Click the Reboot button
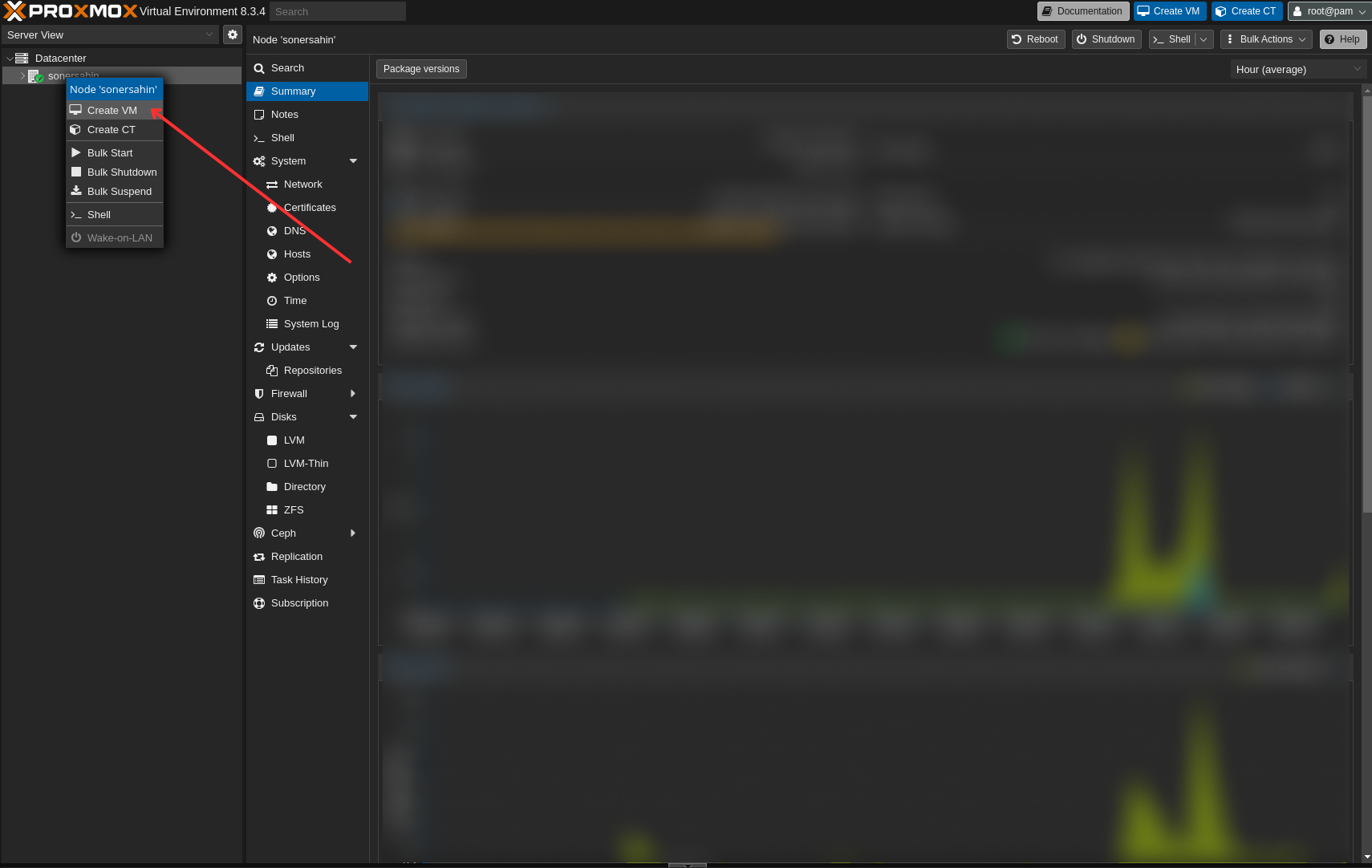The height and width of the screenshot is (868, 1372). 1036,39
